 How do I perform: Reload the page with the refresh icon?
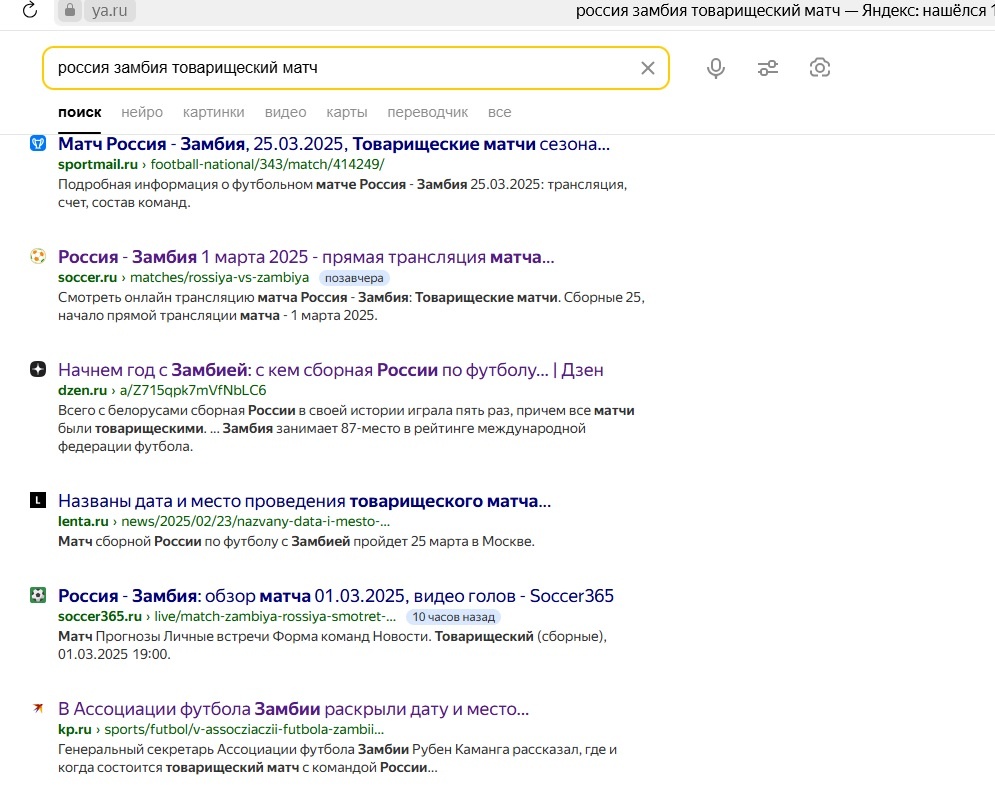30,10
